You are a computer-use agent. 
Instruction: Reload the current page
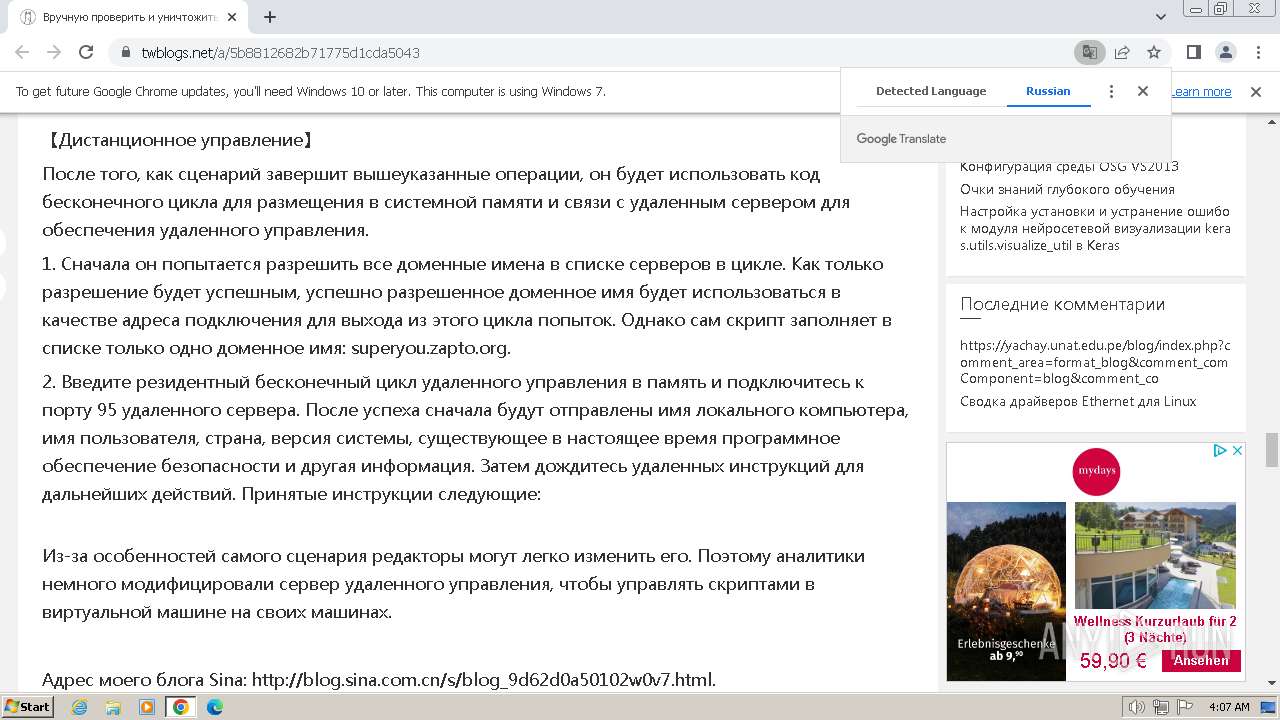coord(86,52)
